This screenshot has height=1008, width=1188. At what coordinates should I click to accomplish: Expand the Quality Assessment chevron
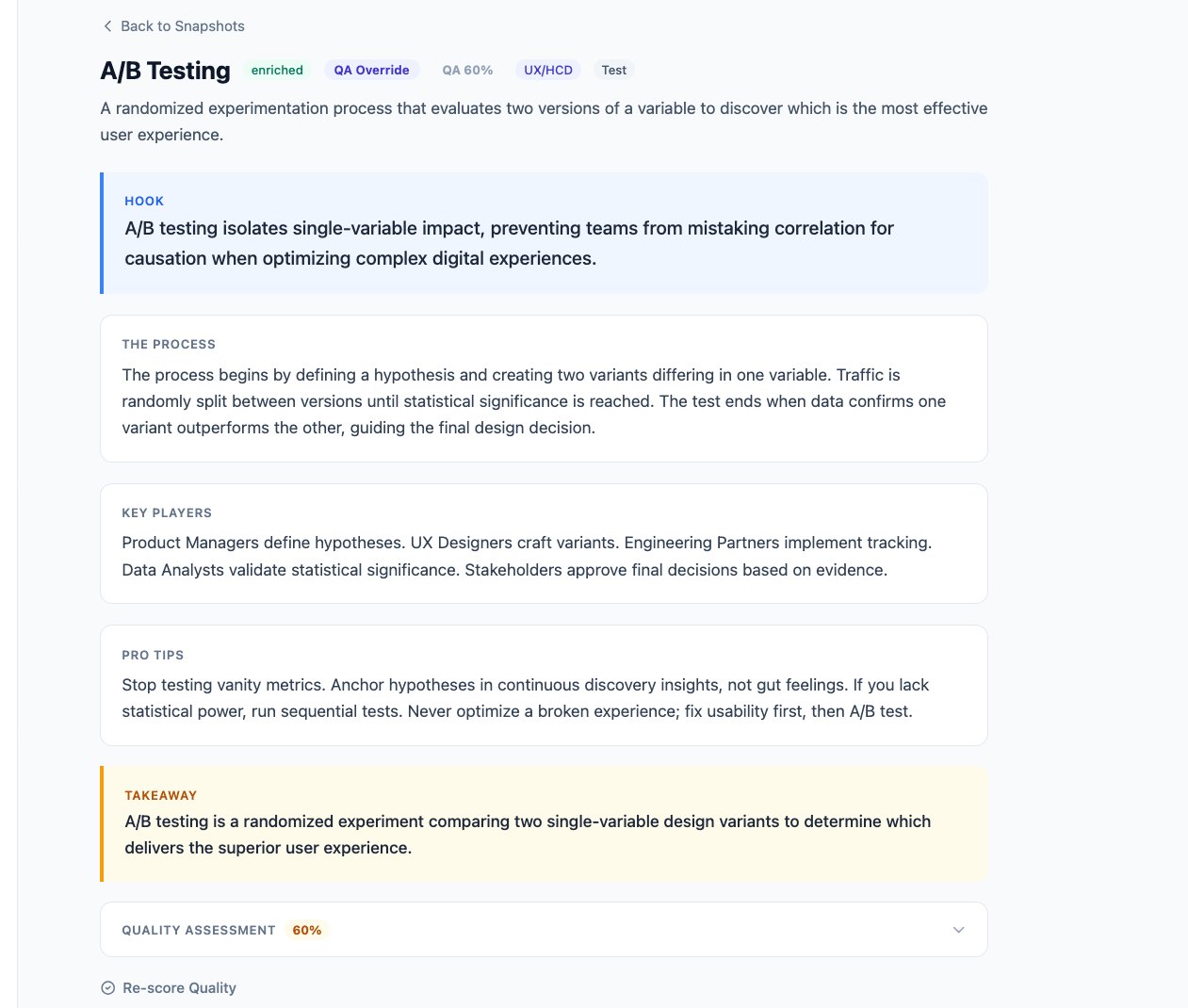pos(958,930)
